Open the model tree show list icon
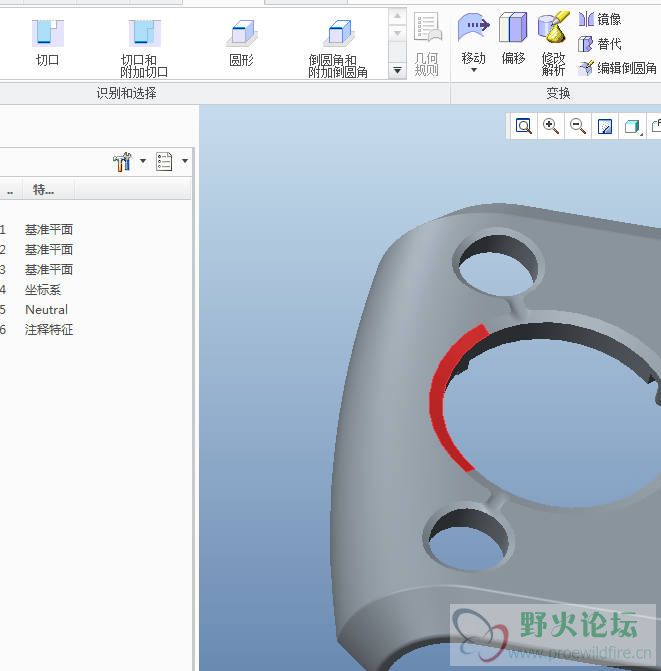This screenshot has width=661, height=671. 164,162
